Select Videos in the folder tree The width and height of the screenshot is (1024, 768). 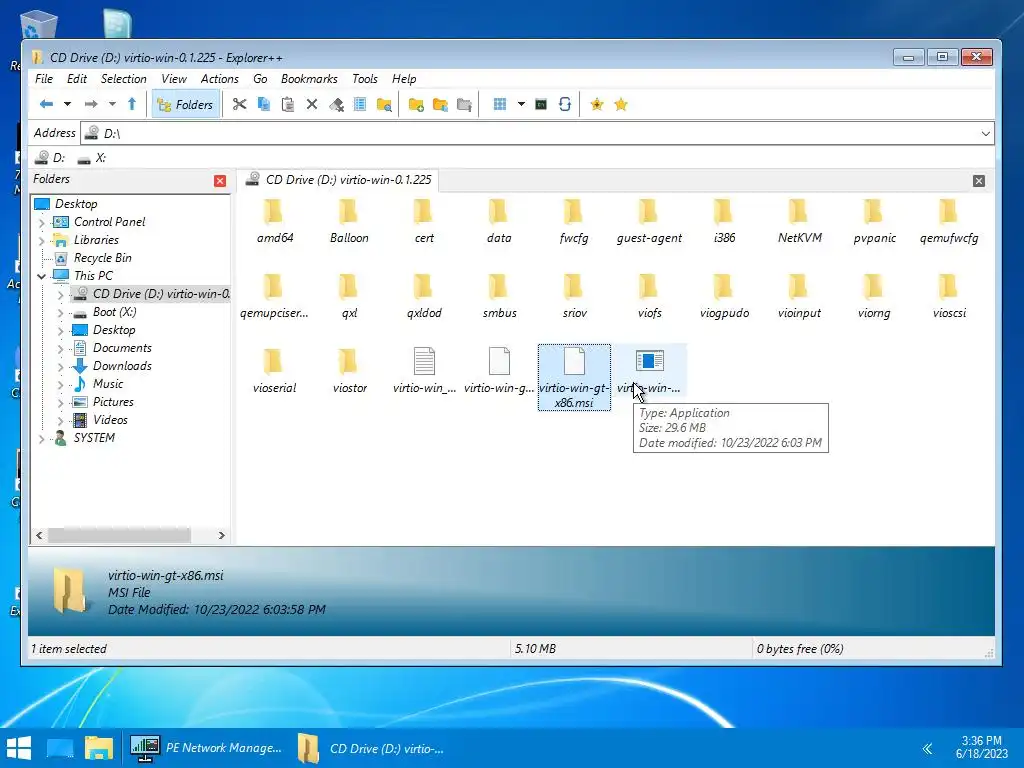click(110, 420)
